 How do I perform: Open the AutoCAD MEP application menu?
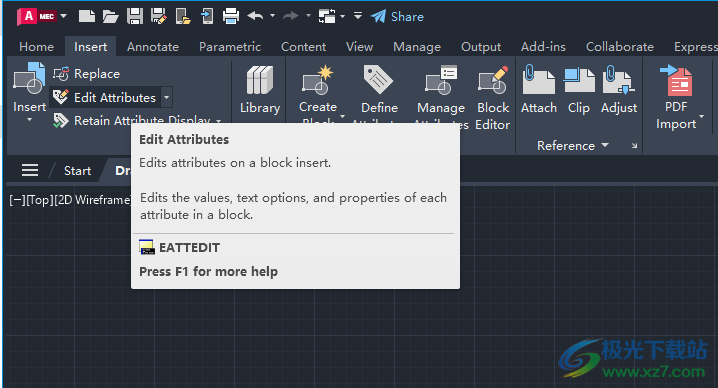click(x=42, y=16)
